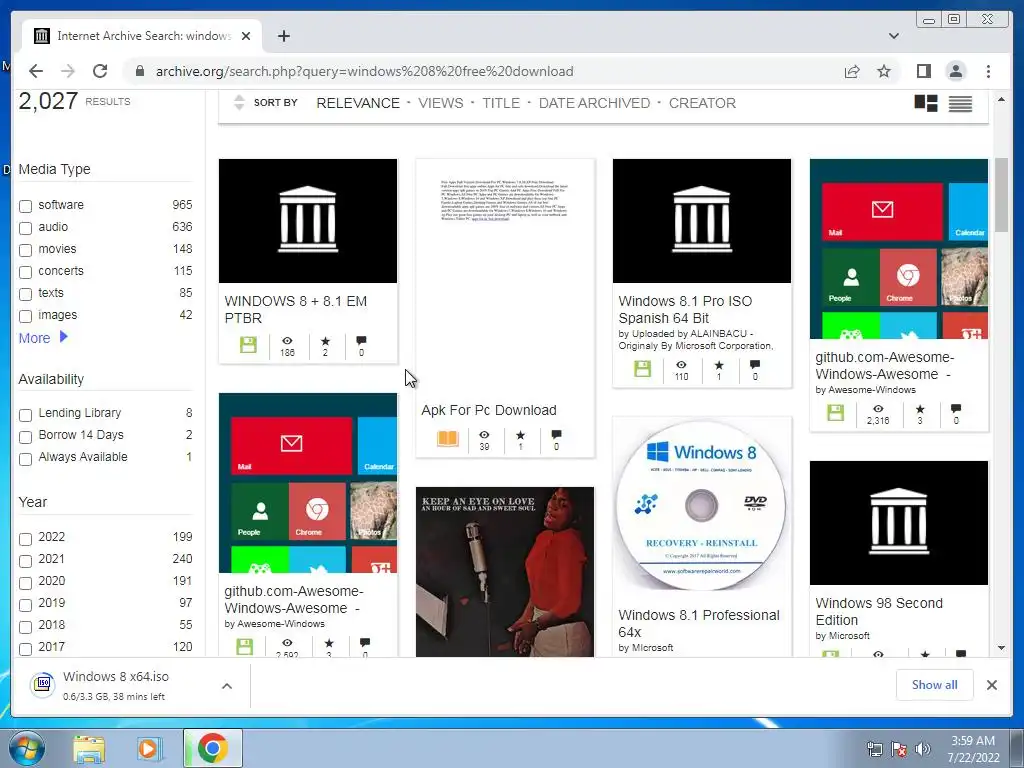Open Windows Explorer from taskbar

(89, 748)
